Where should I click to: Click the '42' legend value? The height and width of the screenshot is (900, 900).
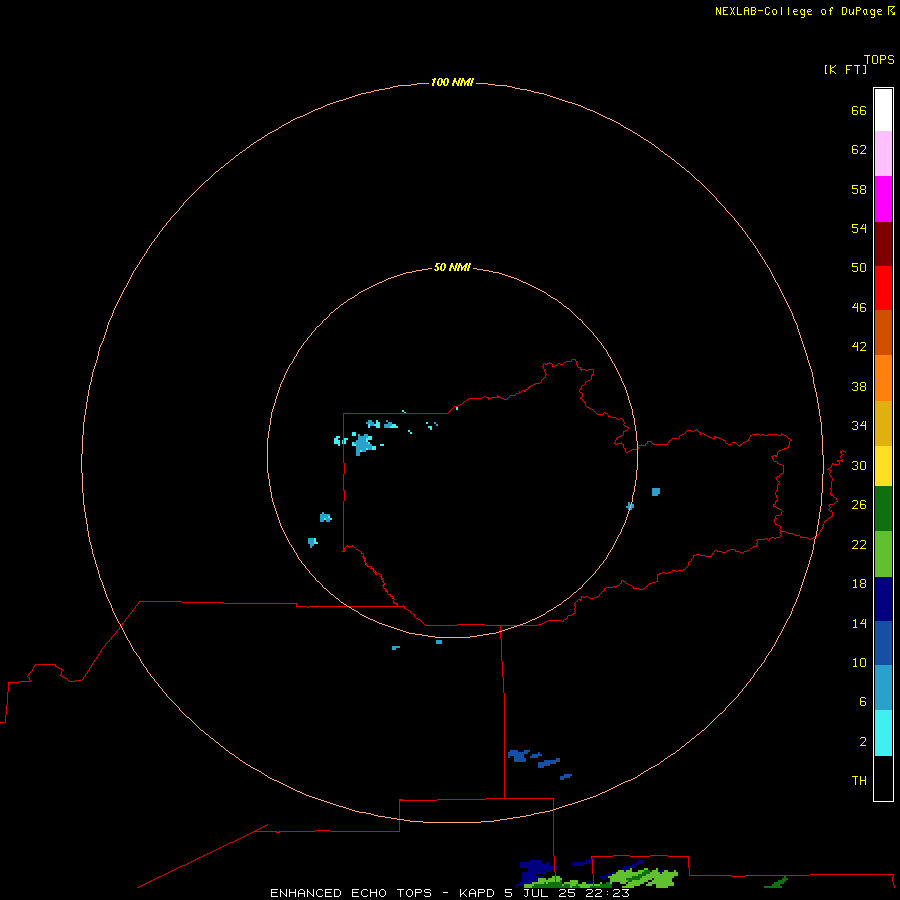click(859, 347)
